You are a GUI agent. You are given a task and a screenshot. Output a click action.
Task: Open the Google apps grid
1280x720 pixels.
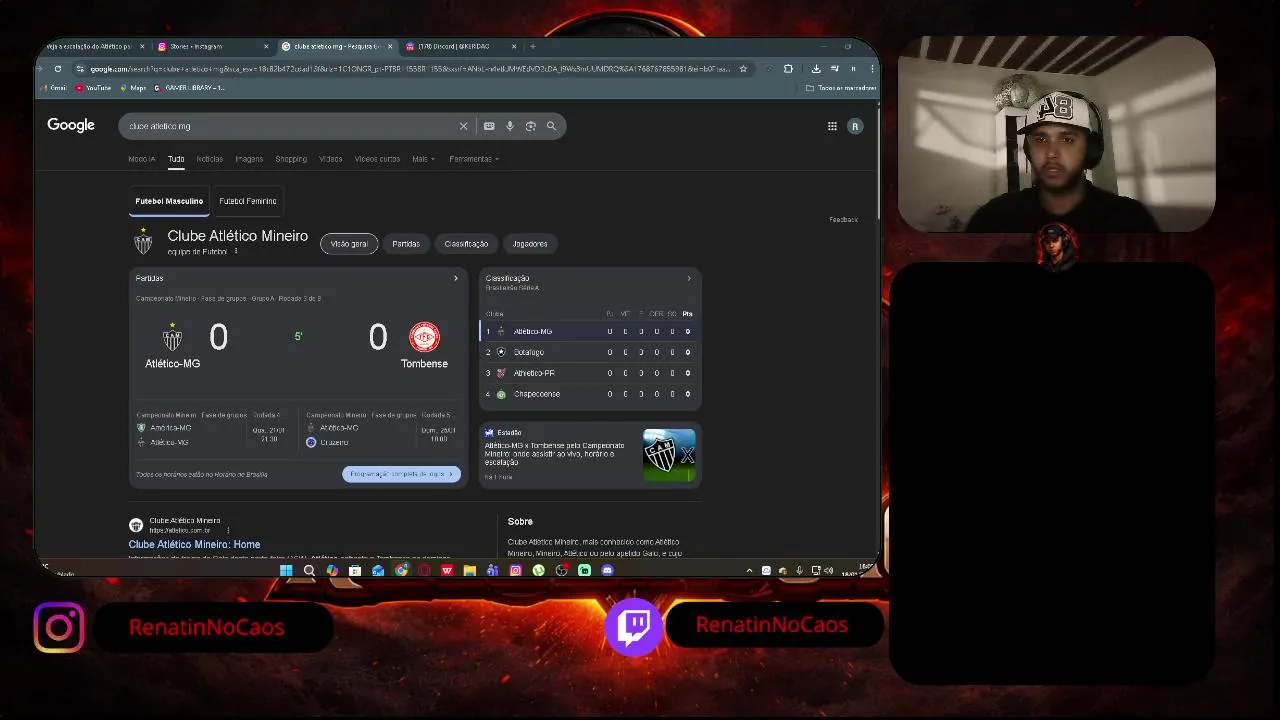tap(832, 126)
